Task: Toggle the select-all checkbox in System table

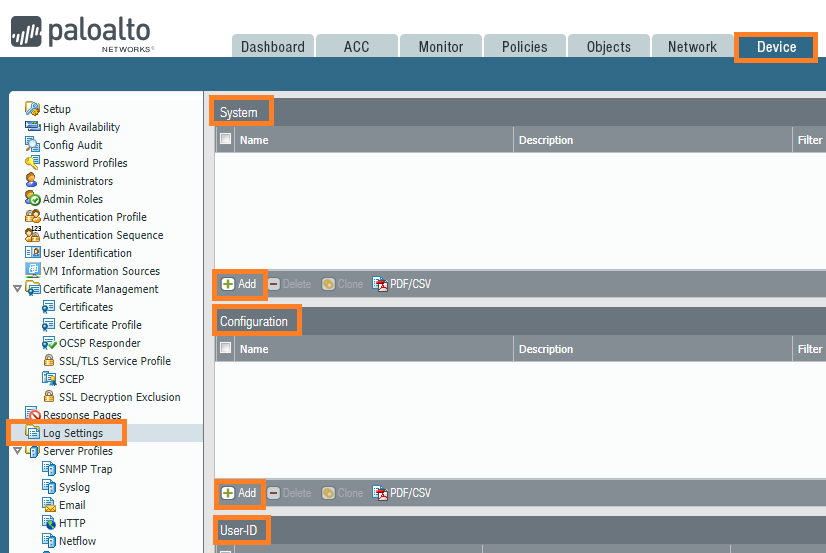Action: tap(226, 140)
